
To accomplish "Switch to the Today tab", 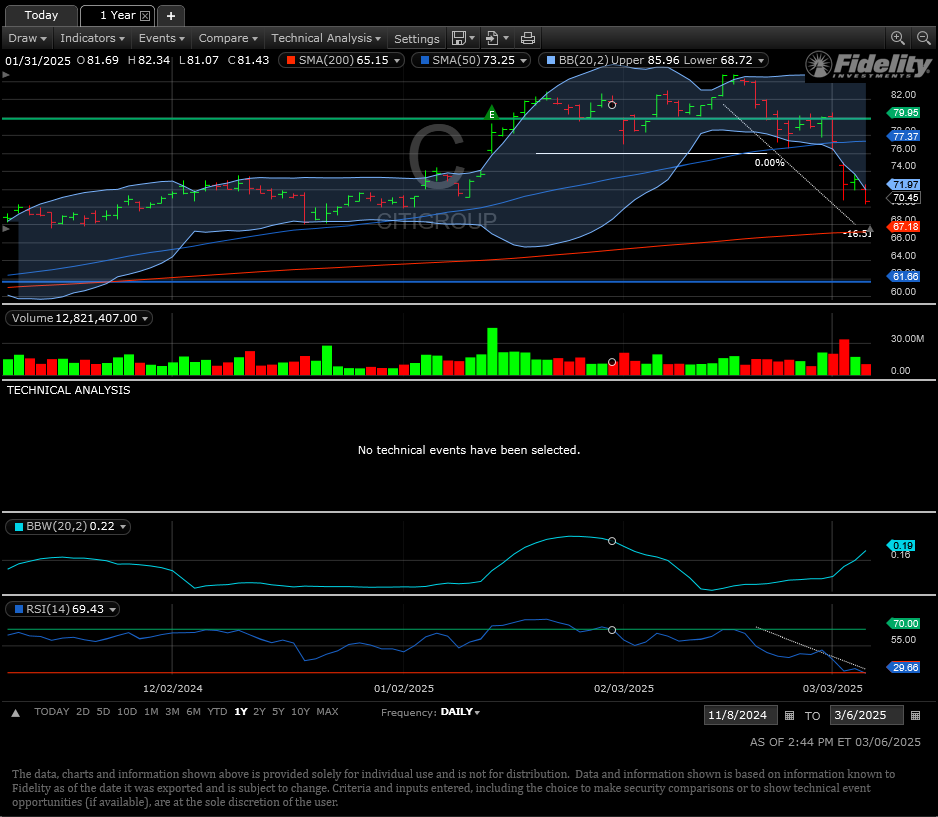I will [41, 16].
